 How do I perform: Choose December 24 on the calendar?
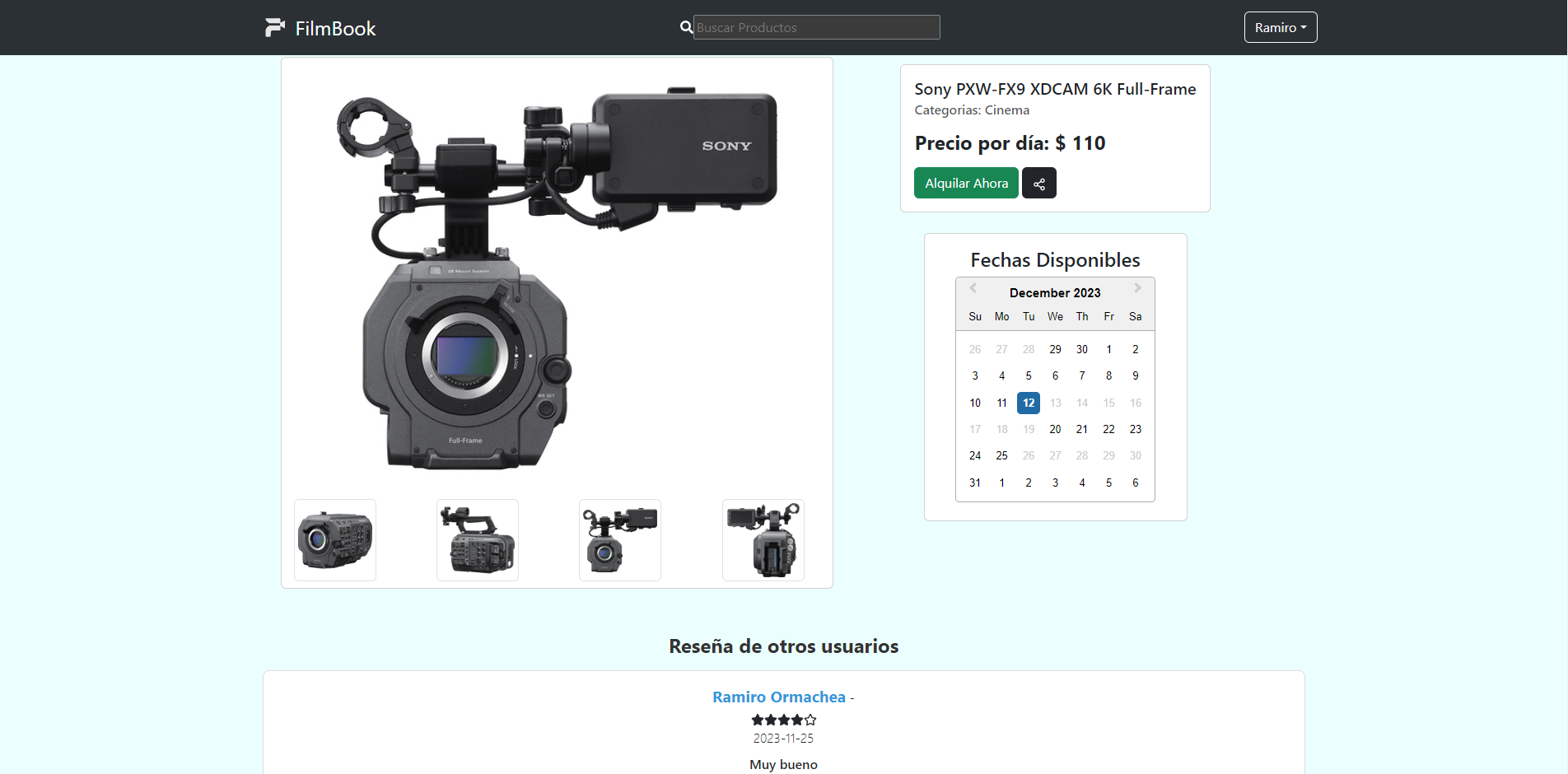pos(975,455)
